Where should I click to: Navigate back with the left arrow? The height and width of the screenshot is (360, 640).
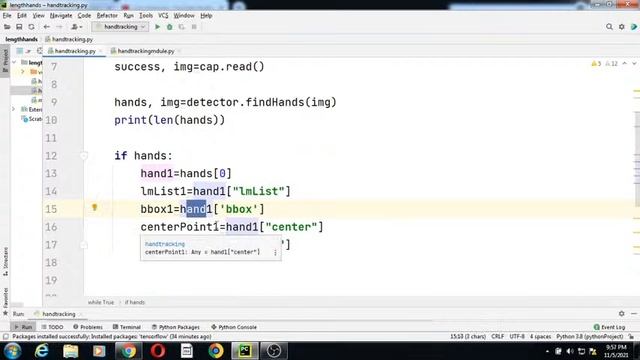[47, 27]
